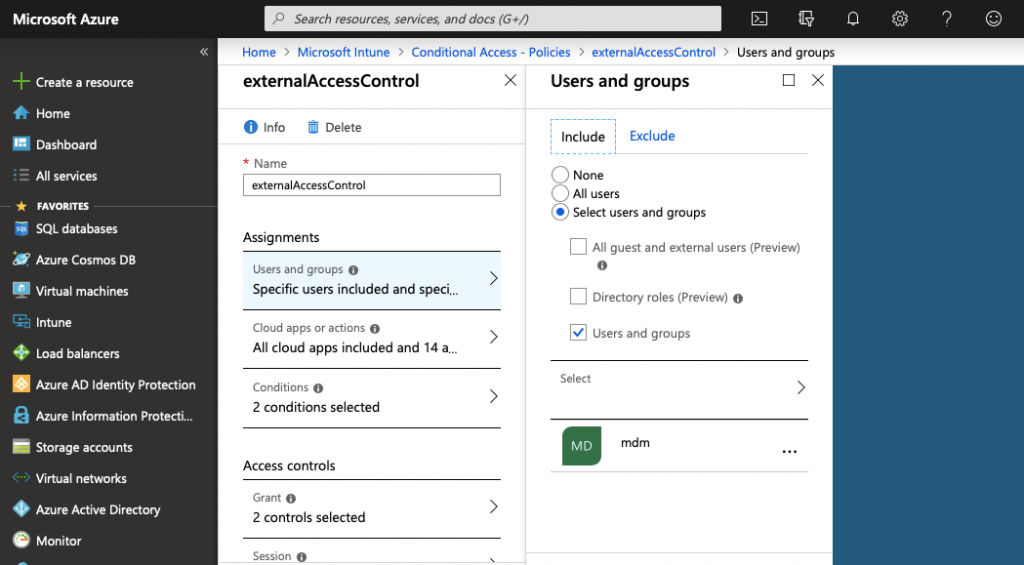Open Azure Cosmos DB in favorites
The height and width of the screenshot is (565, 1024).
[85, 260]
